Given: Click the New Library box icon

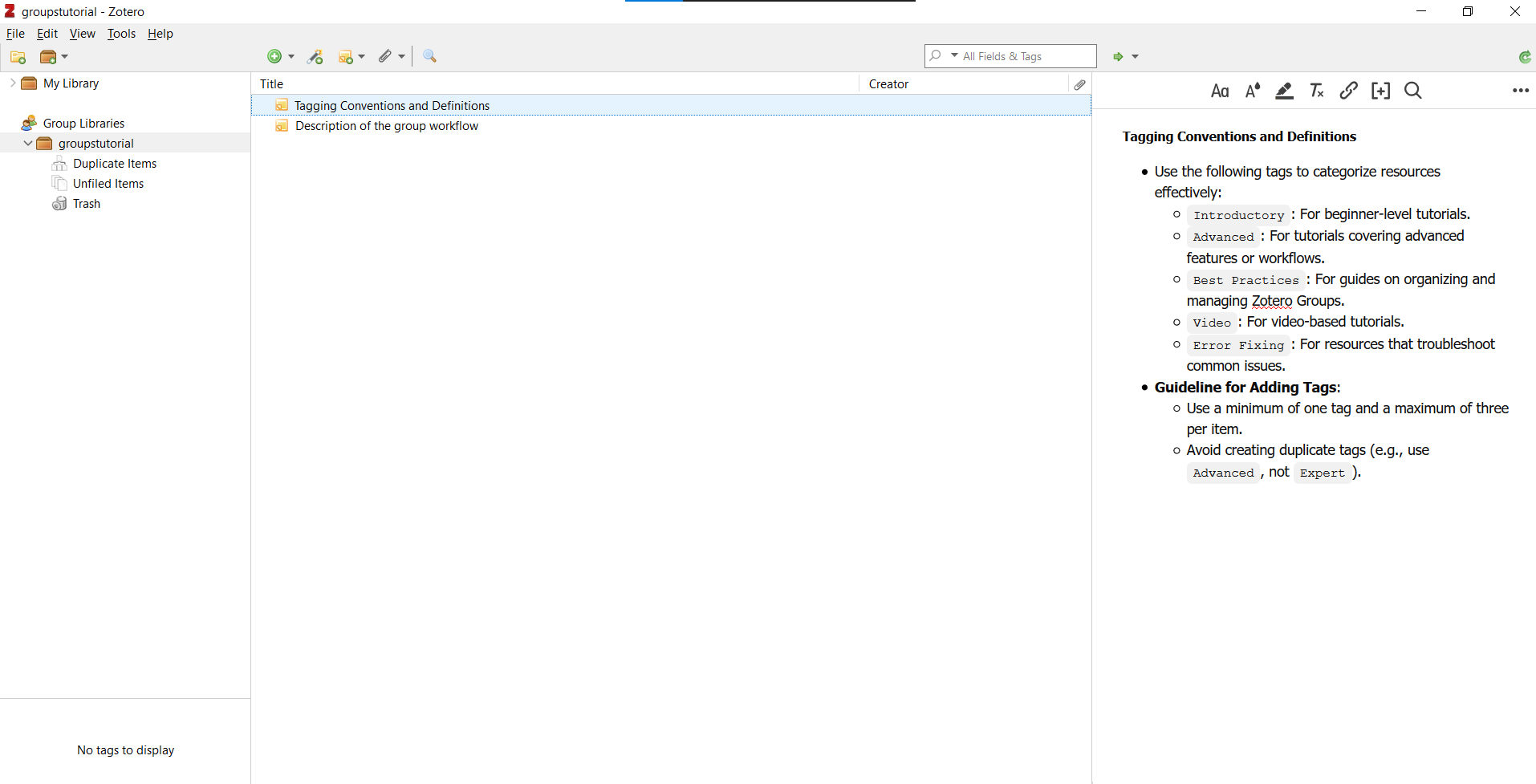Looking at the screenshot, I should coord(48,57).
